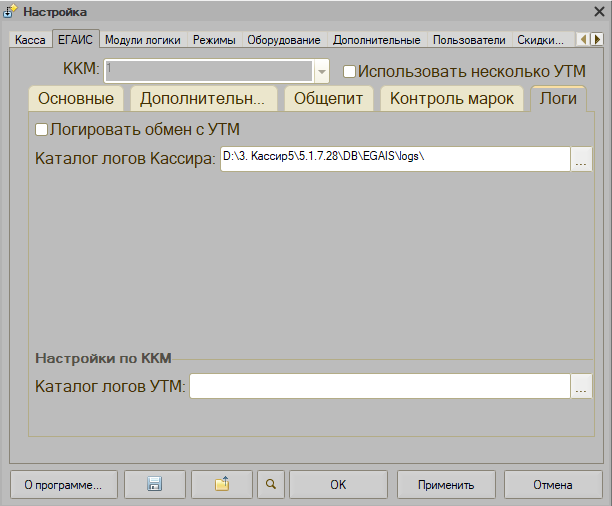Viewport: 612px width, 506px height.
Task: Click the export settings folder icon
Action: tap(222, 485)
